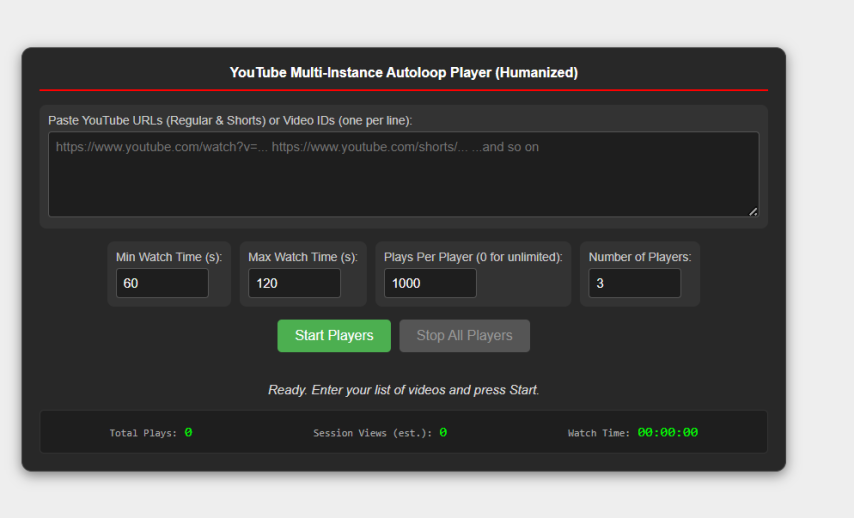Click the 'YouTube Multi-Instance Autoloop Player' title
The image size is (854, 518).
pos(404,72)
